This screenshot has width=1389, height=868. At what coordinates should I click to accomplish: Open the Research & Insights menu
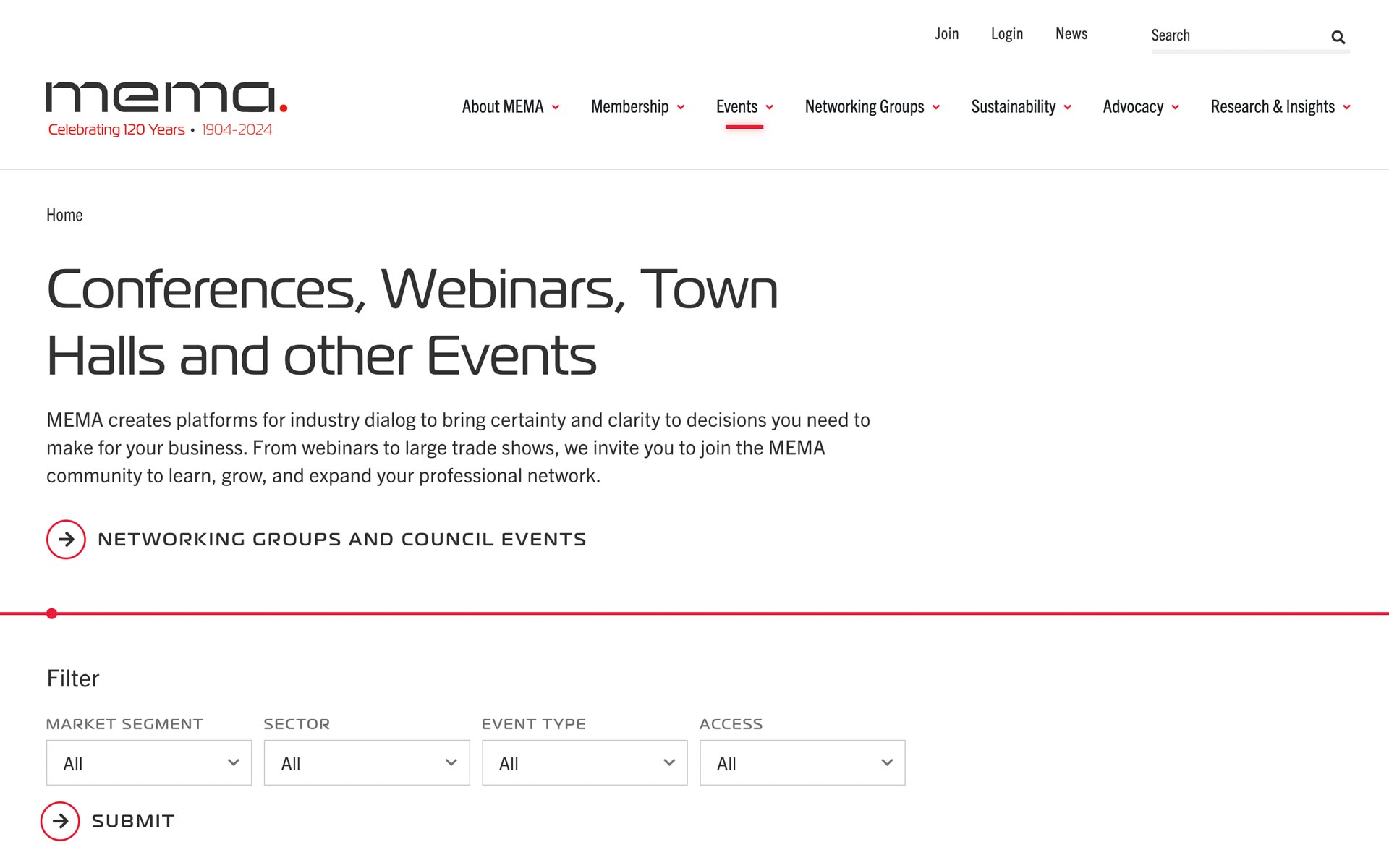(1273, 107)
